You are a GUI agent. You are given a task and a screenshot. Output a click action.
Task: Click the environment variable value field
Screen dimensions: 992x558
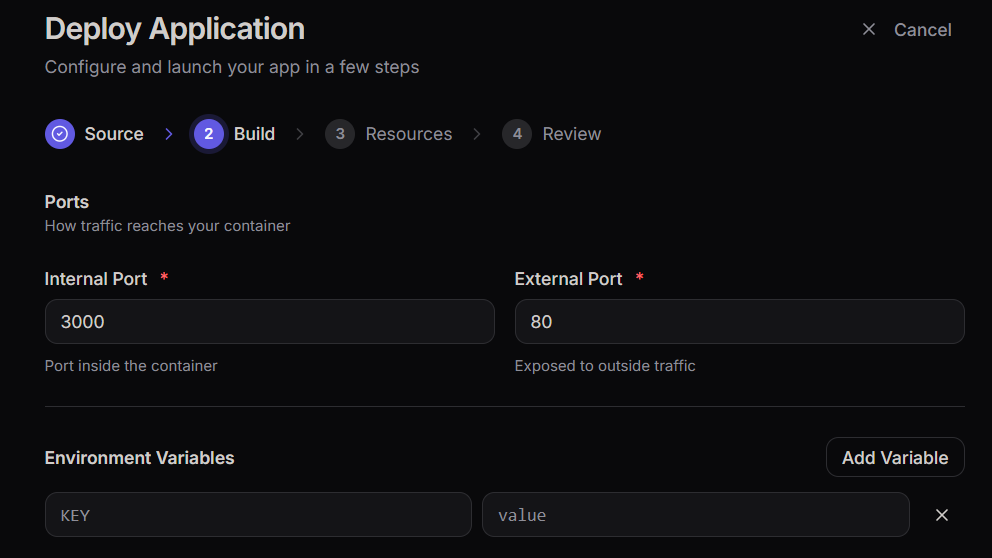point(695,515)
